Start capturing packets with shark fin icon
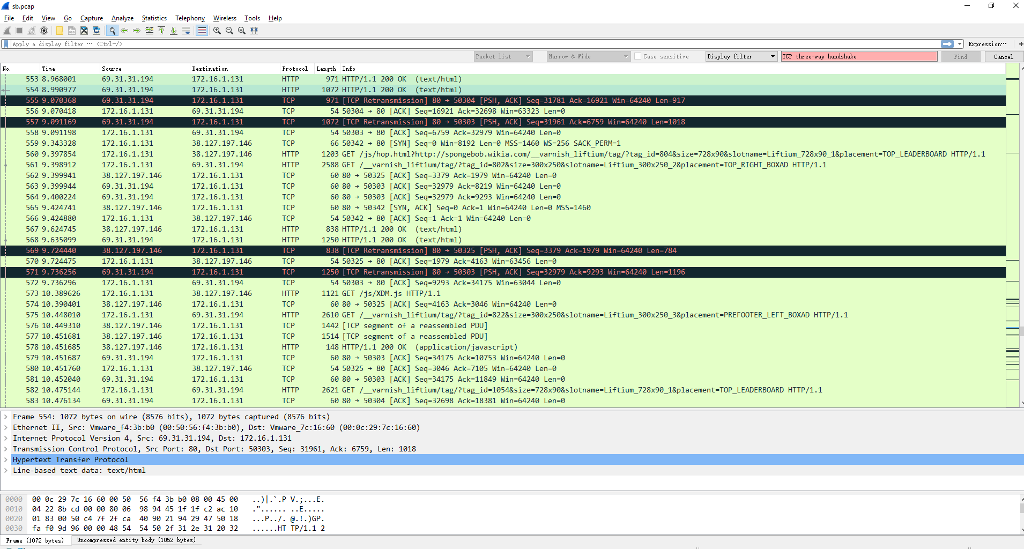1024x549 pixels. point(7,31)
